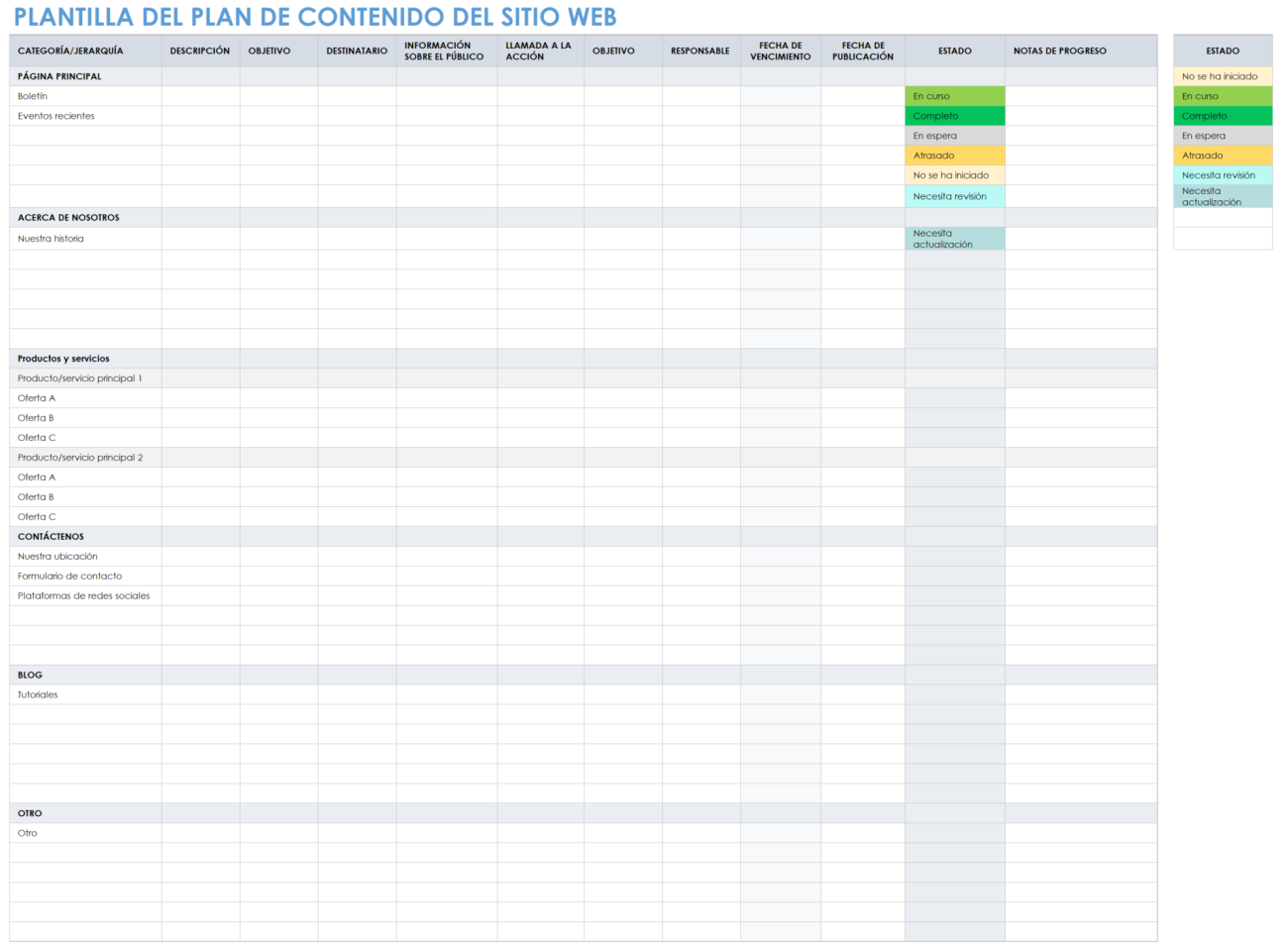Select 'Necesita actualización' in the Estado legend
Screen dimensions: 1288x947
(1222, 195)
